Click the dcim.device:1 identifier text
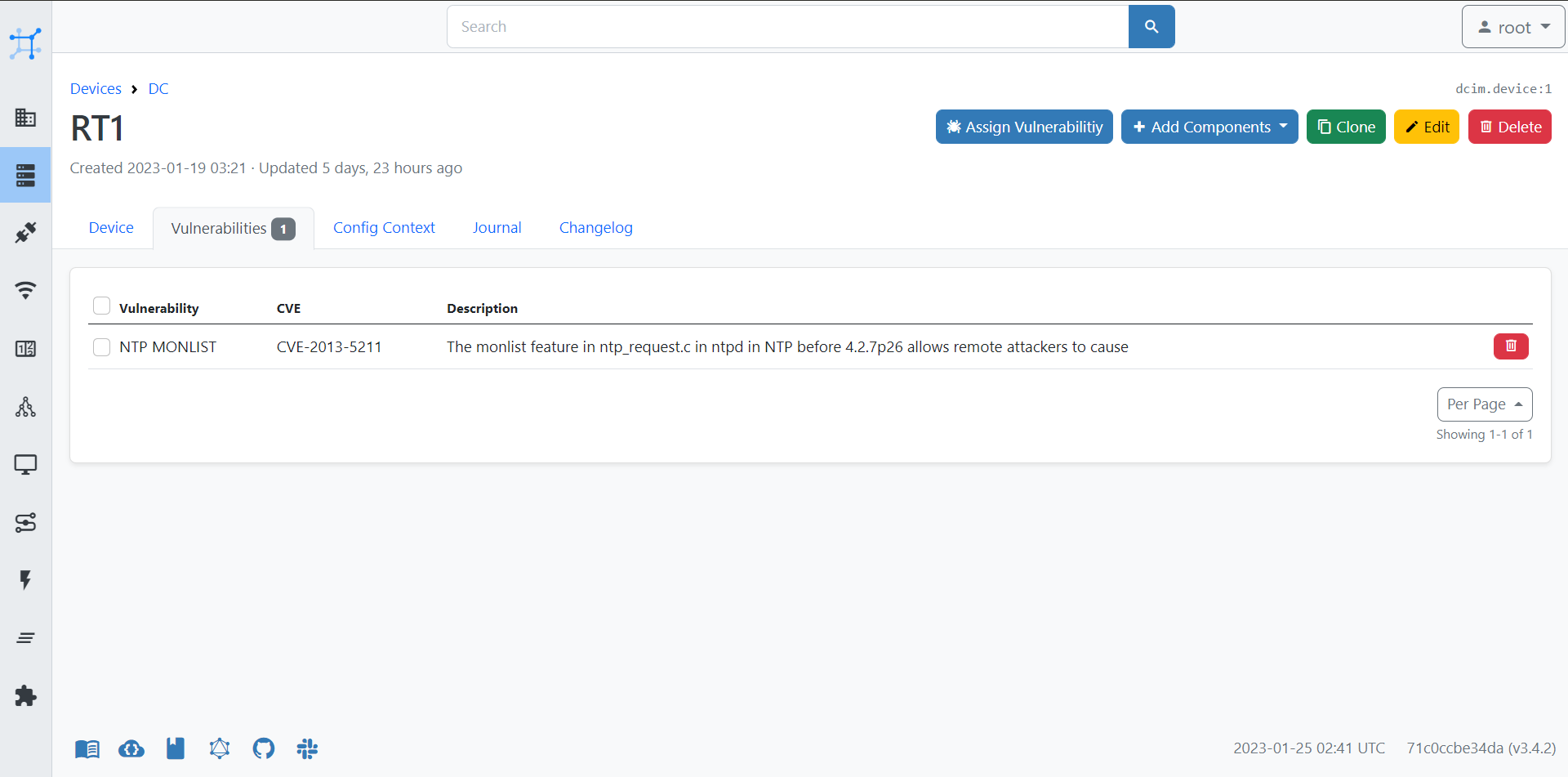This screenshot has height=777, width=1568. pos(1503,89)
